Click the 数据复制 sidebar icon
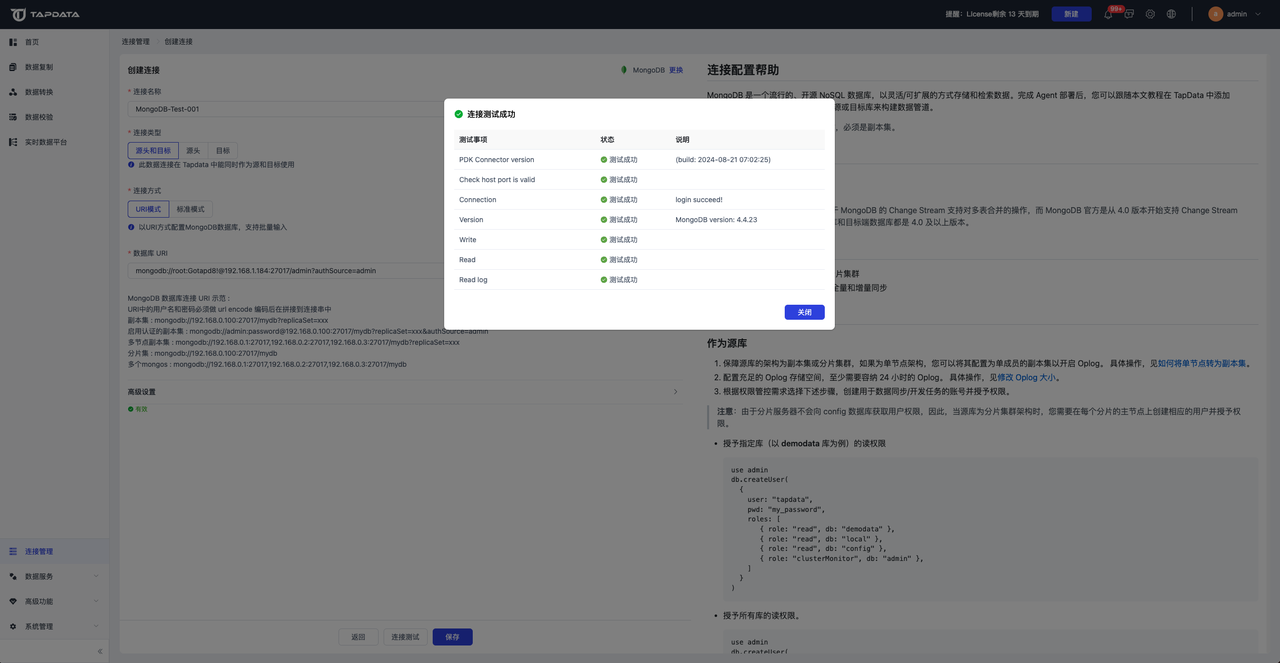This screenshot has width=1280, height=663. (x=13, y=67)
